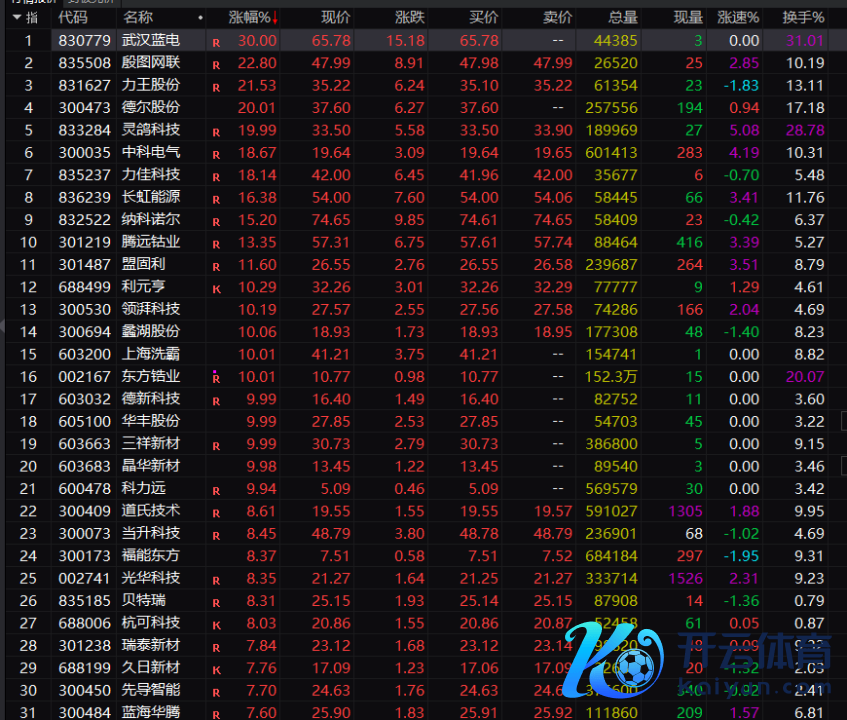847x720 pixels.
Task: Sort by the 总量 column header
Action: 622,17
